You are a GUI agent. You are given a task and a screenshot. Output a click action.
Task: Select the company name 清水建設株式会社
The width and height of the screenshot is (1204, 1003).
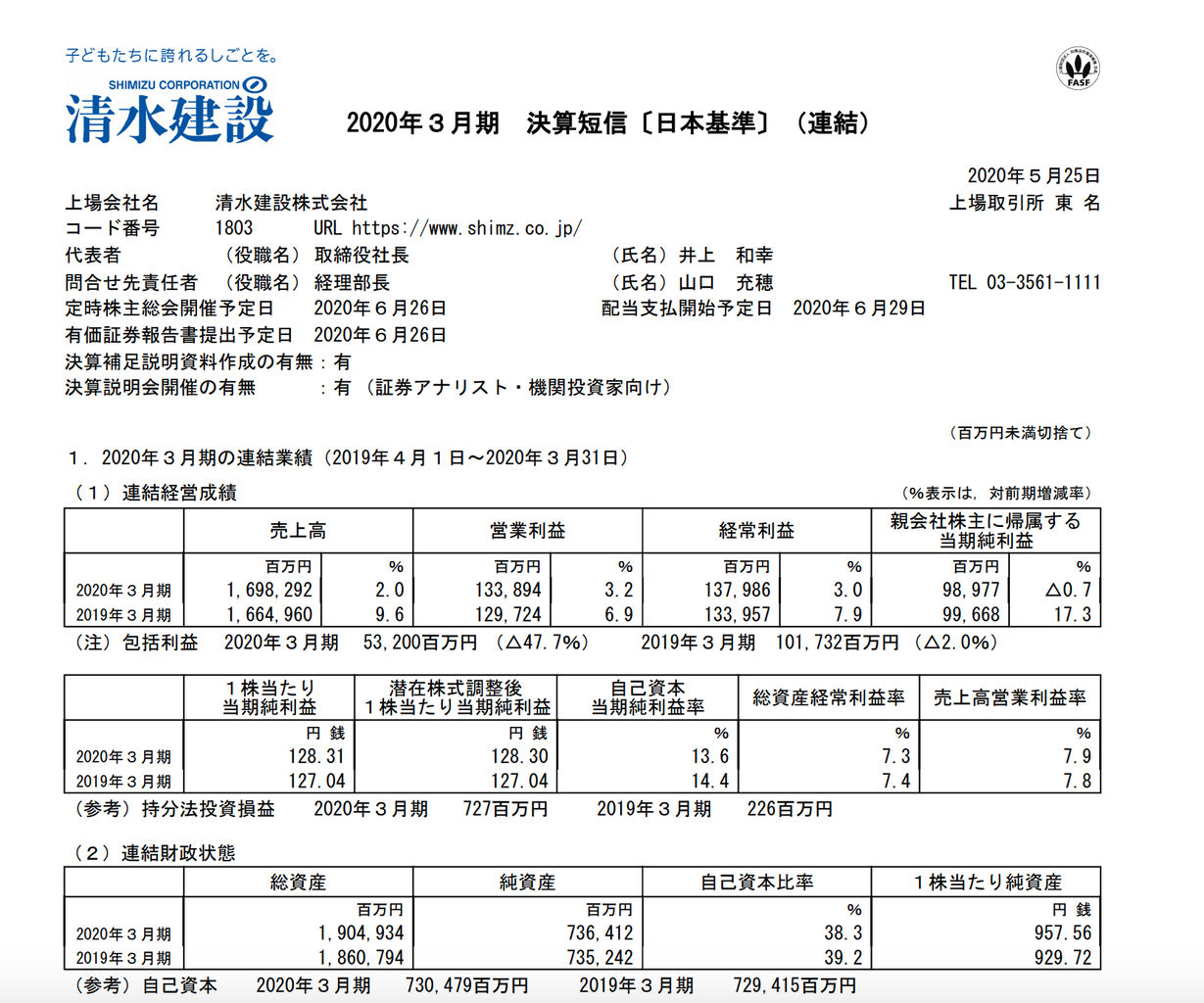click(291, 203)
